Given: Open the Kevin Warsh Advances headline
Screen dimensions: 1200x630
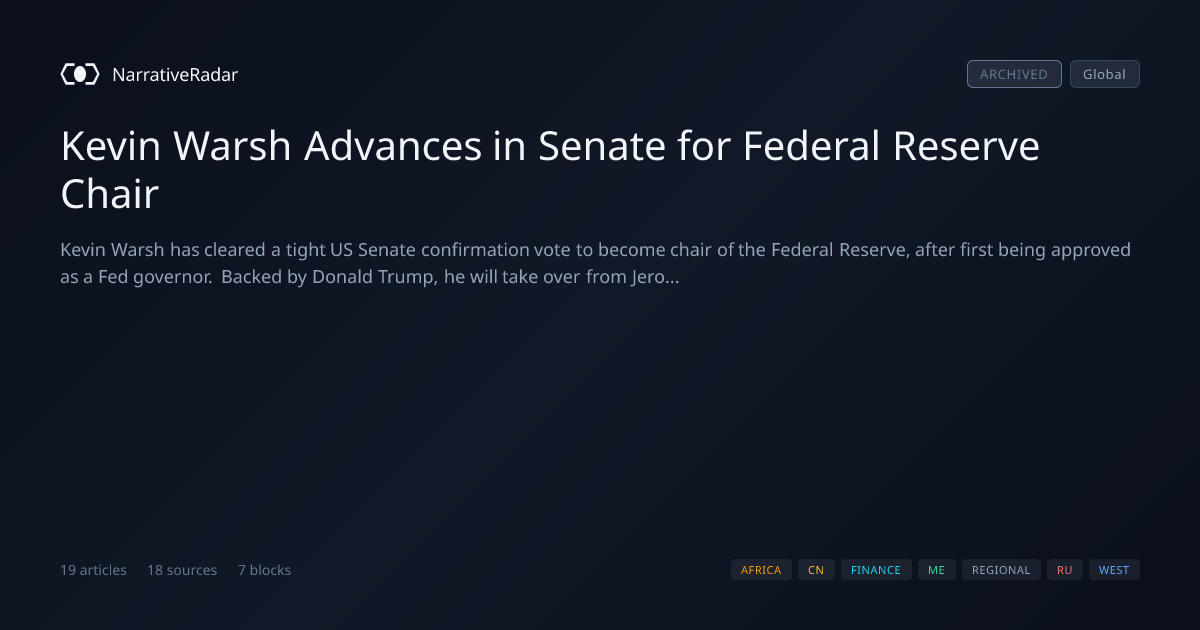Looking at the screenshot, I should 550,170.
